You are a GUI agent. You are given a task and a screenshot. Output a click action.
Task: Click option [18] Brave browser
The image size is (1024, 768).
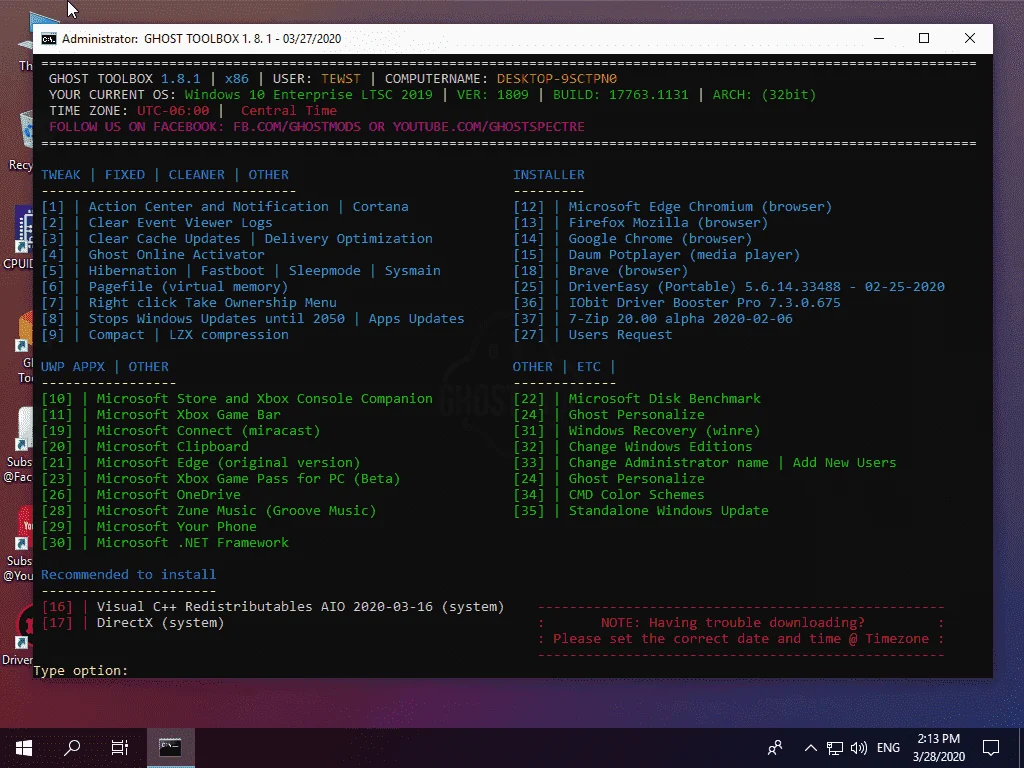[601, 270]
